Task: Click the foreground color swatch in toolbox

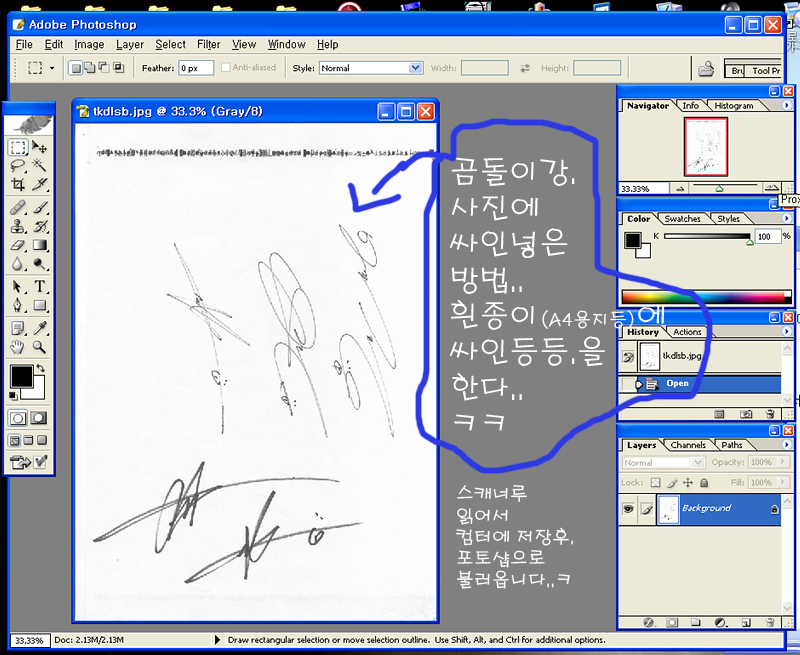Action: 19,376
